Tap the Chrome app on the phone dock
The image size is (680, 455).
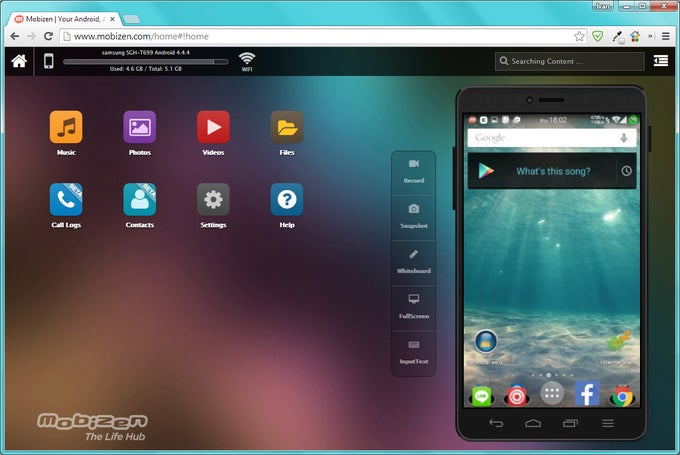(622, 396)
